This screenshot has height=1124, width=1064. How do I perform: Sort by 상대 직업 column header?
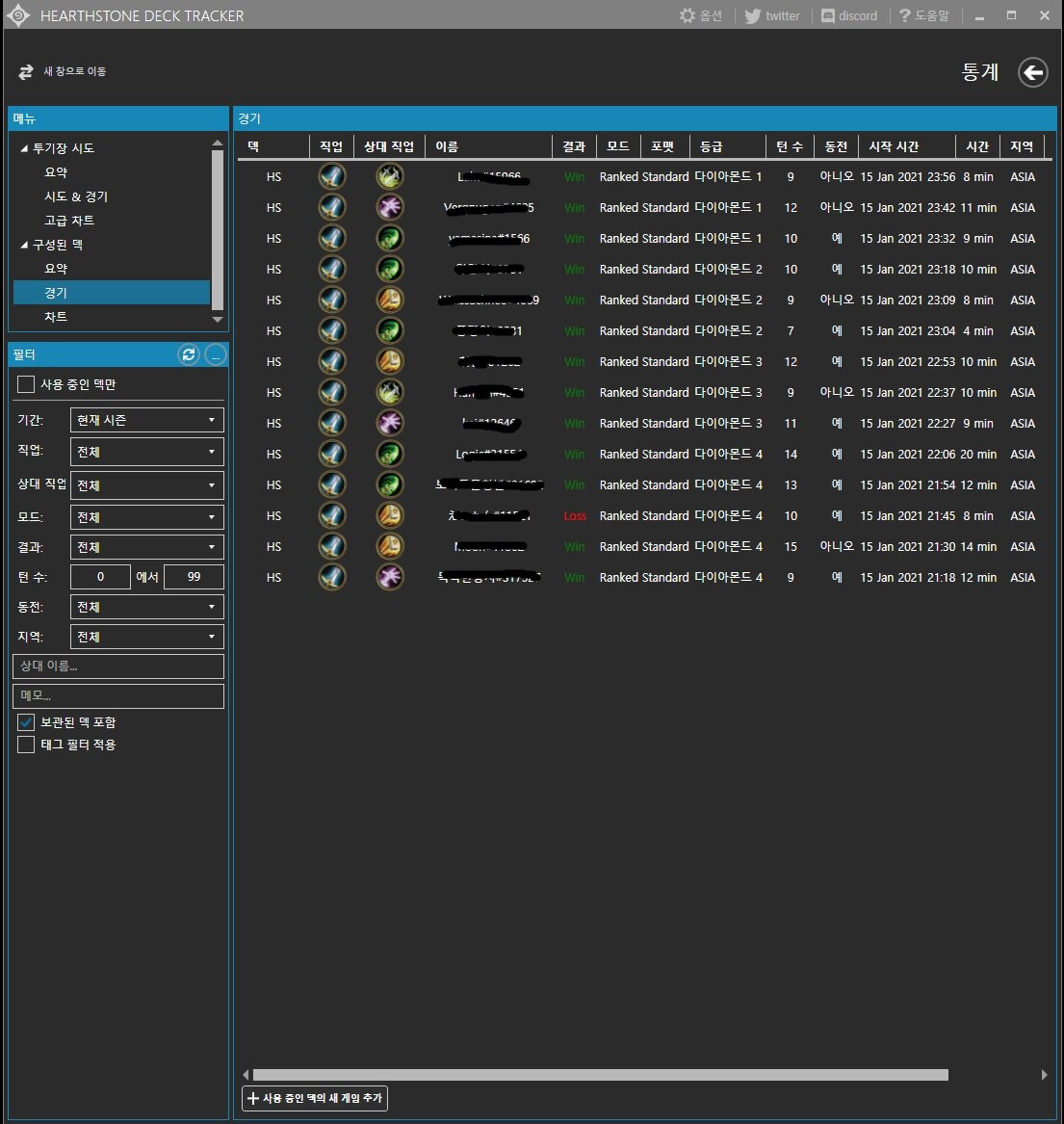click(389, 146)
